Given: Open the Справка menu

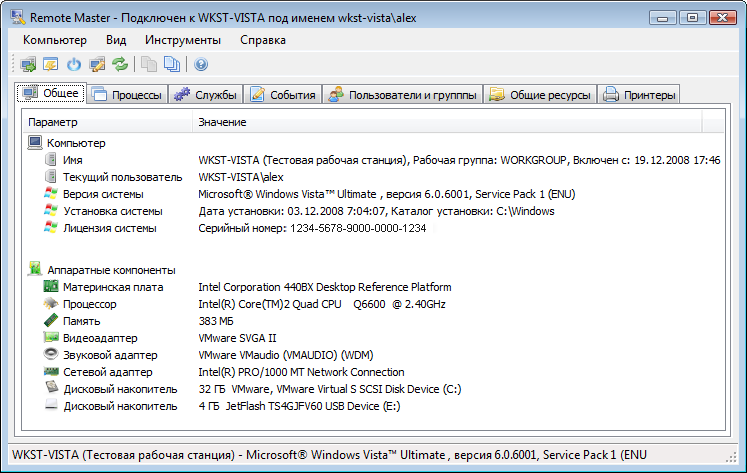Looking at the screenshot, I should (262, 40).
